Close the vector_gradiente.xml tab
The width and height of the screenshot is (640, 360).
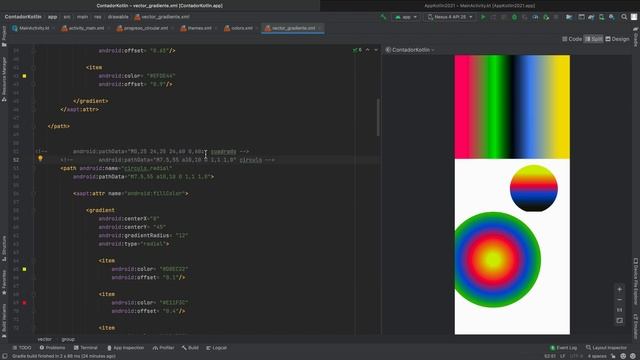point(320,28)
